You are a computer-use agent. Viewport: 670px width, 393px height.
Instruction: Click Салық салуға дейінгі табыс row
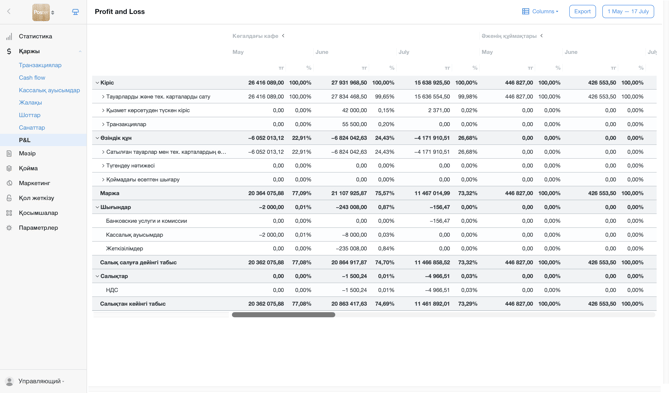tap(138, 262)
